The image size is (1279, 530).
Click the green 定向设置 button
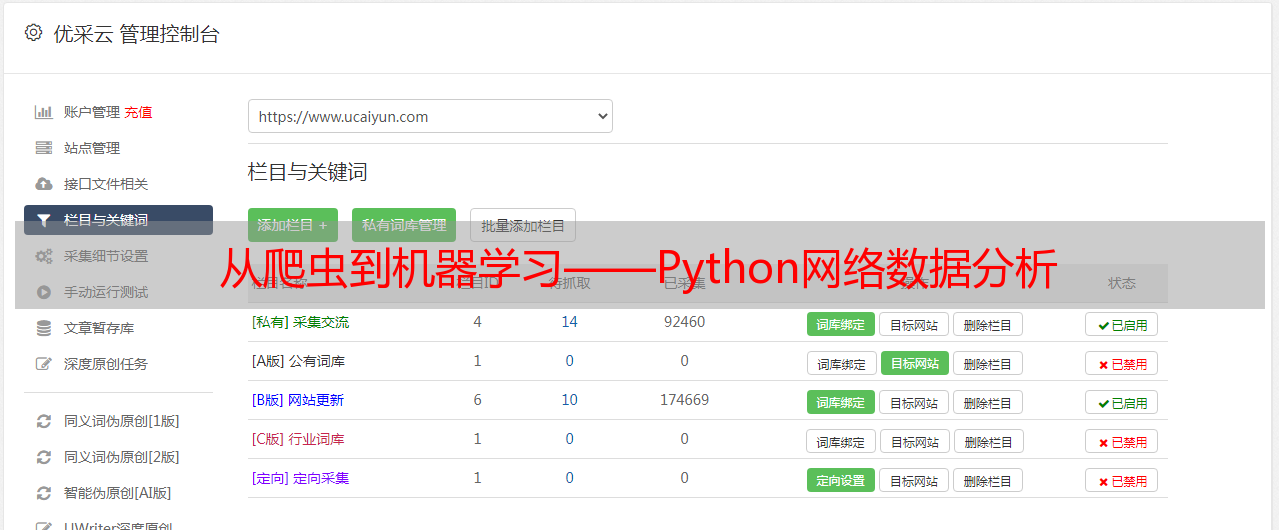[x=841, y=480]
